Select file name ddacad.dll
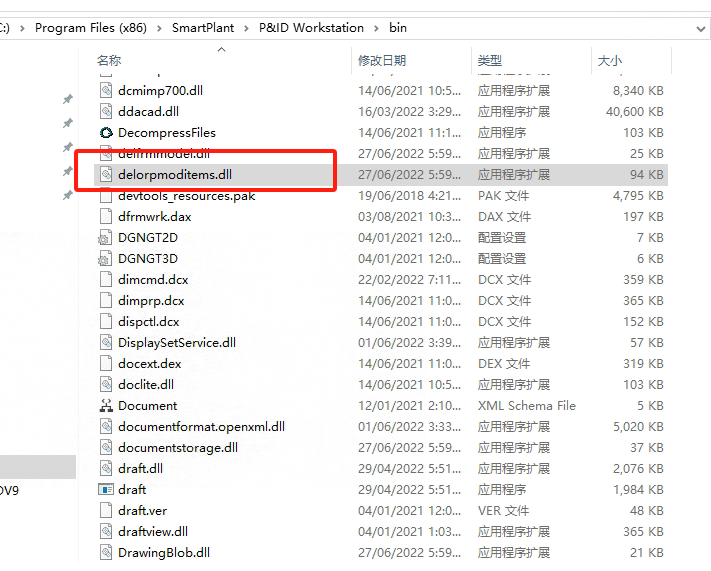The height and width of the screenshot is (571, 711). coord(148,111)
